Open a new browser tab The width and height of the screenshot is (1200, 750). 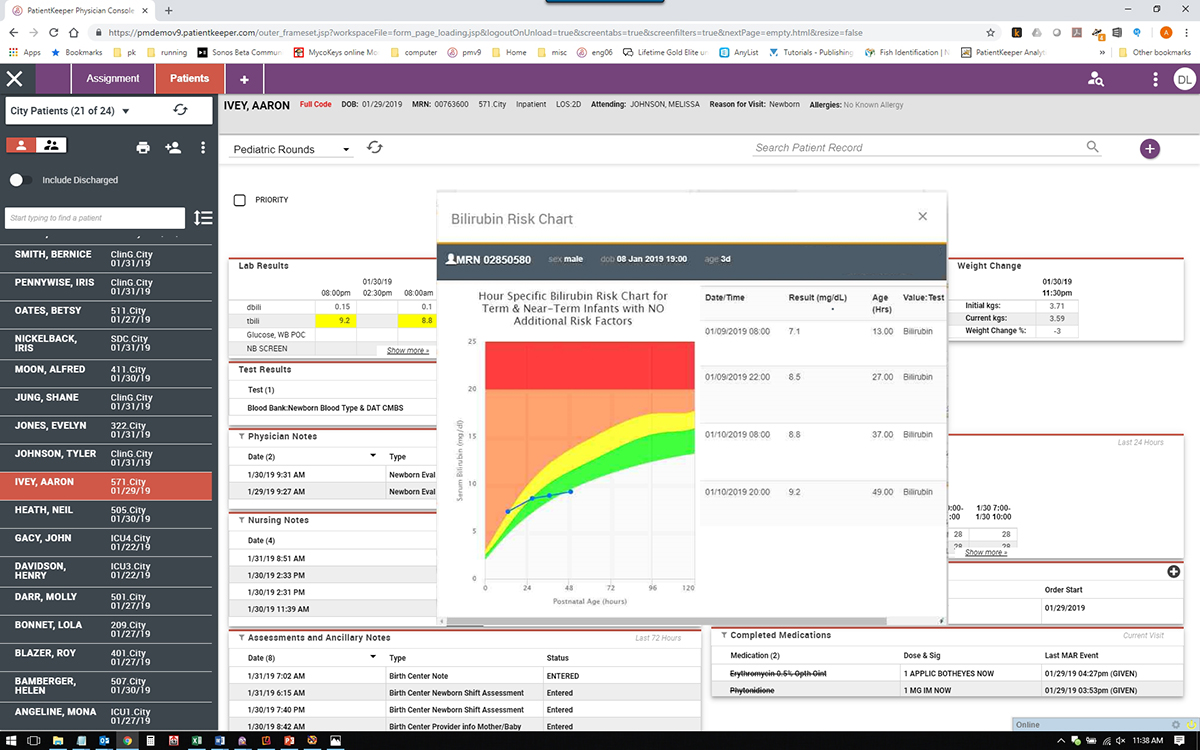coord(167,10)
